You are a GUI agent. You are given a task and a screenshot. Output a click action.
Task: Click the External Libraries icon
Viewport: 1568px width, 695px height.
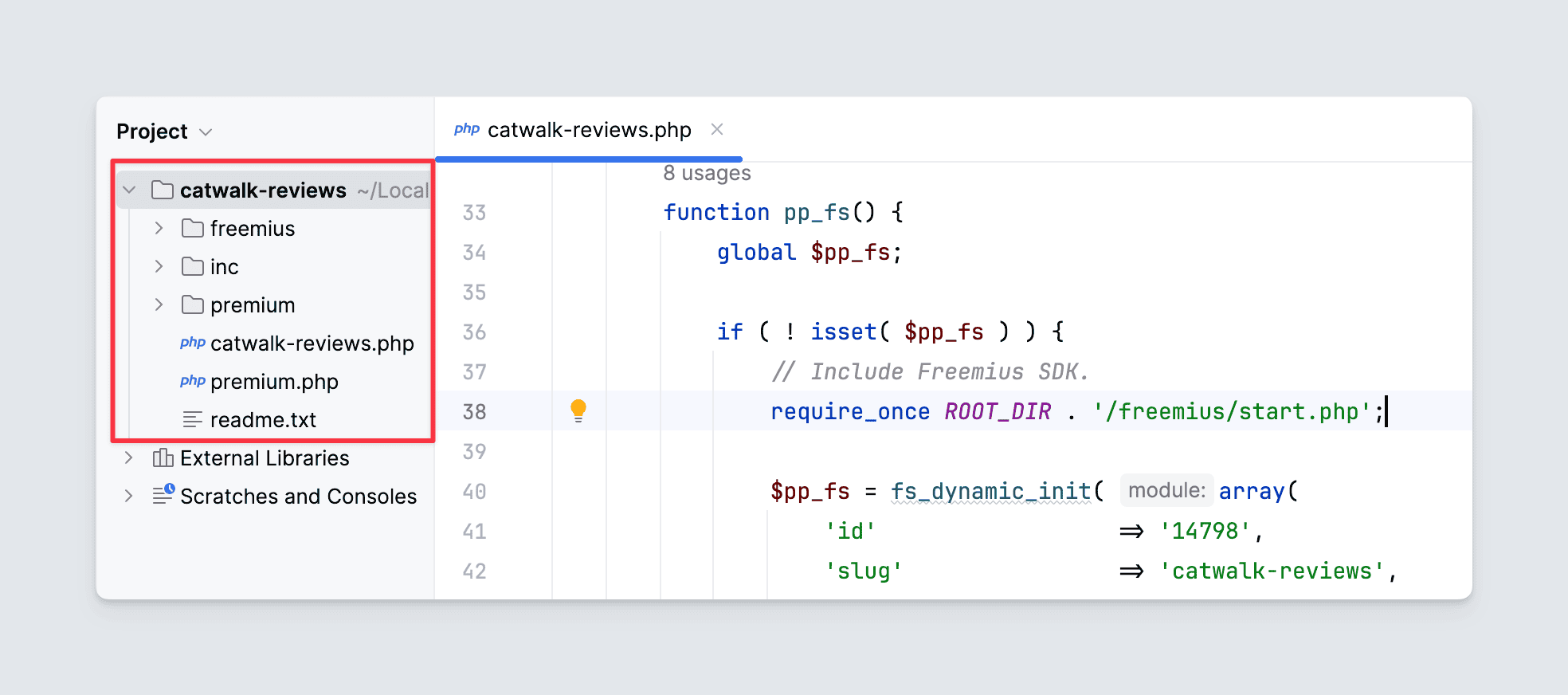163,458
